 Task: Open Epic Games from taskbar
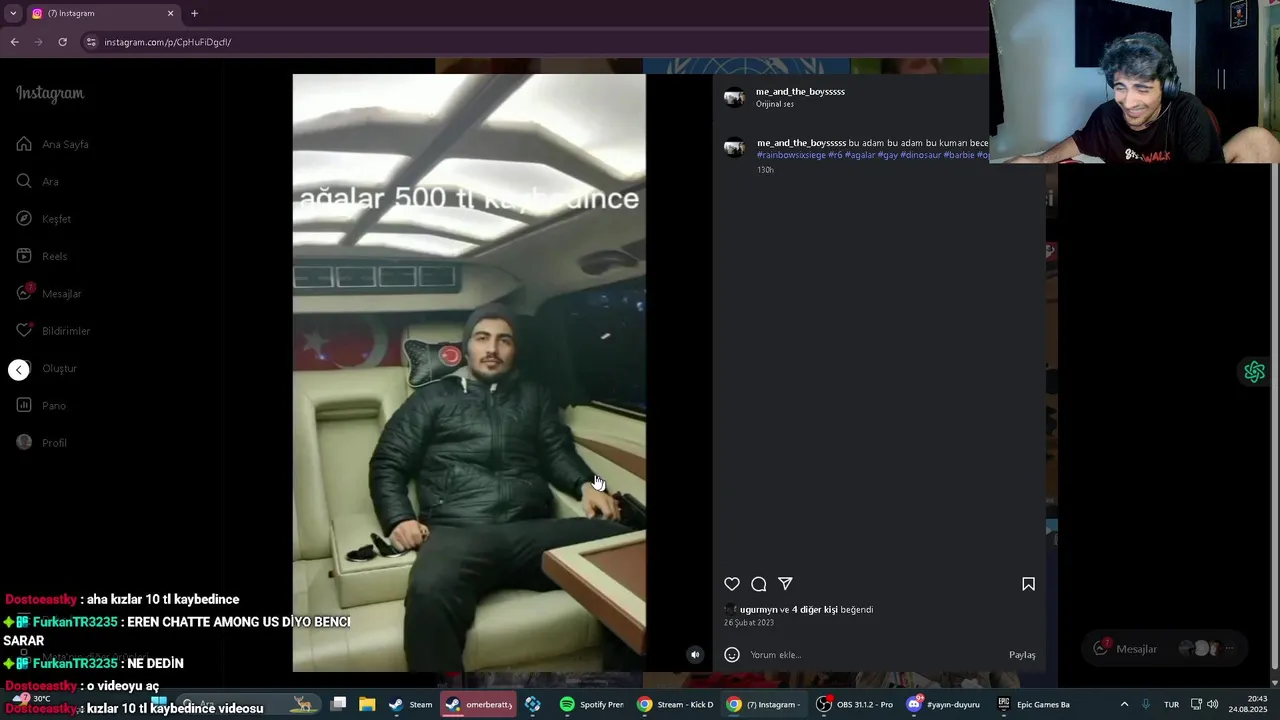(x=1034, y=704)
